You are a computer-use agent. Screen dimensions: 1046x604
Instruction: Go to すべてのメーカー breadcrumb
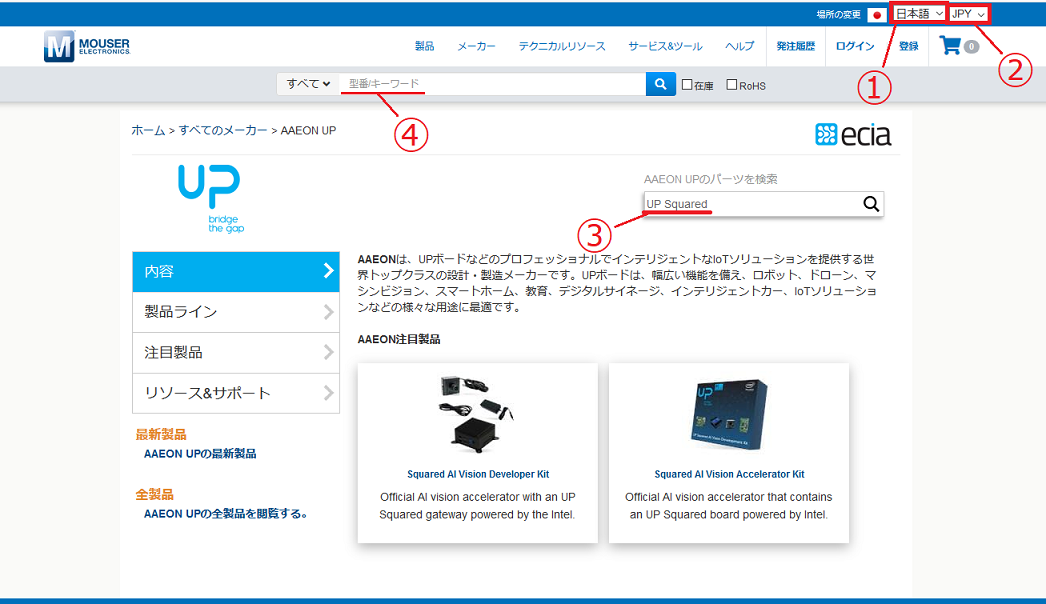pos(223,130)
